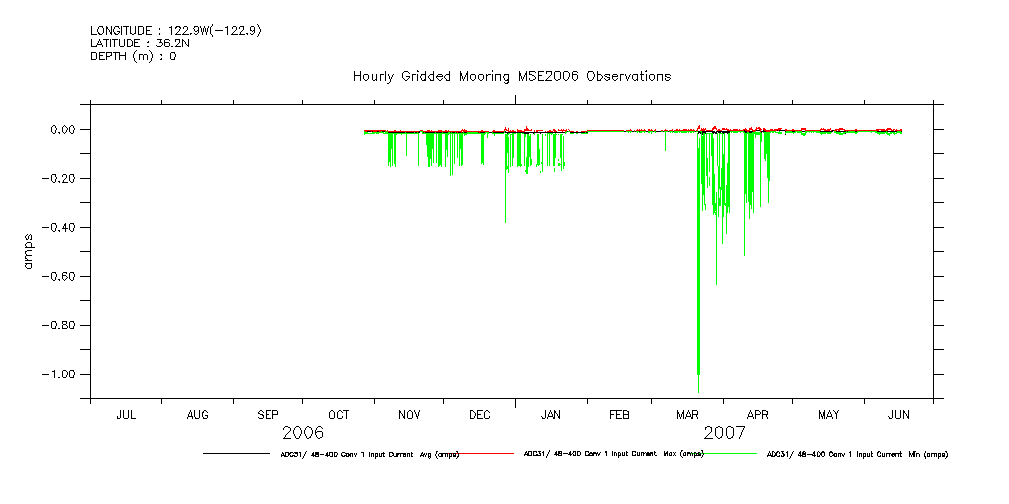The width and height of the screenshot is (1009, 504).
Task: Click the plot title 'Hourly Gridded Mooring MSE2006 Observations'
Action: coord(511,76)
